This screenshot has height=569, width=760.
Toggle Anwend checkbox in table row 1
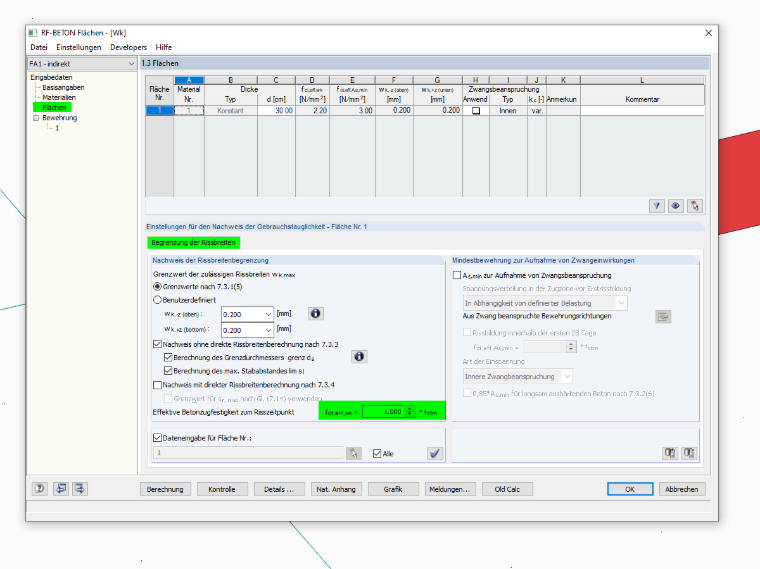pos(476,111)
